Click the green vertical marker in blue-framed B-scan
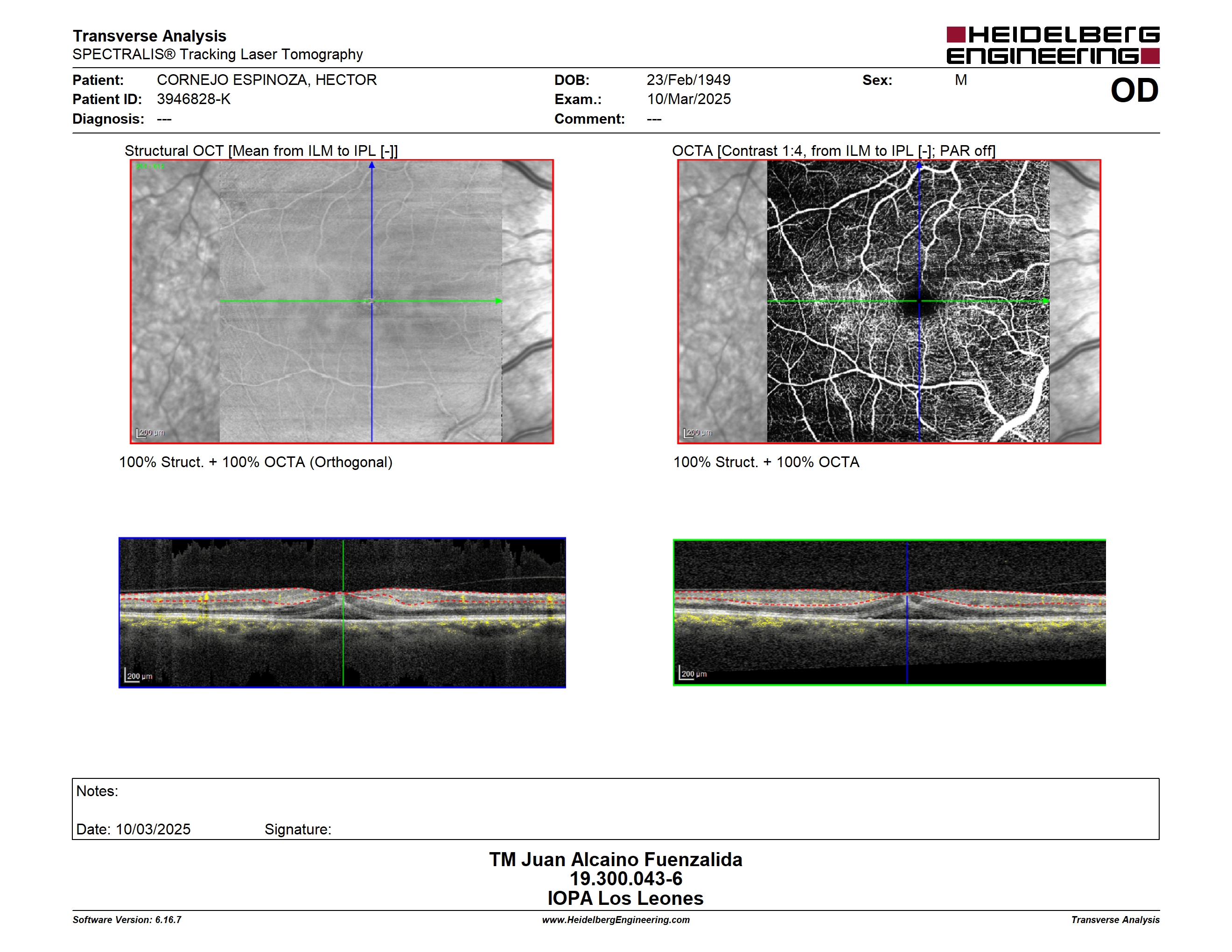1232x952 pixels. point(343,612)
